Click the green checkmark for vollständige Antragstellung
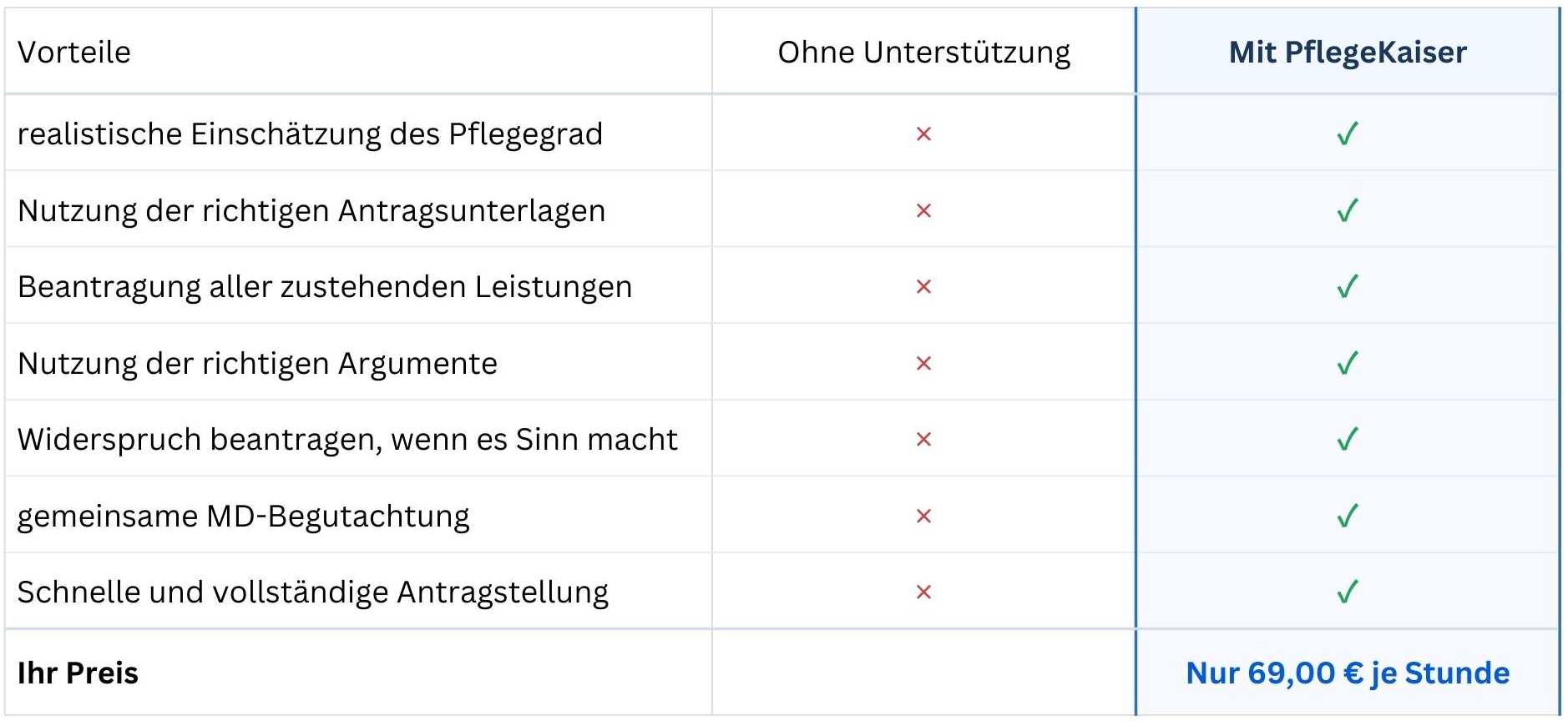 click(1348, 592)
